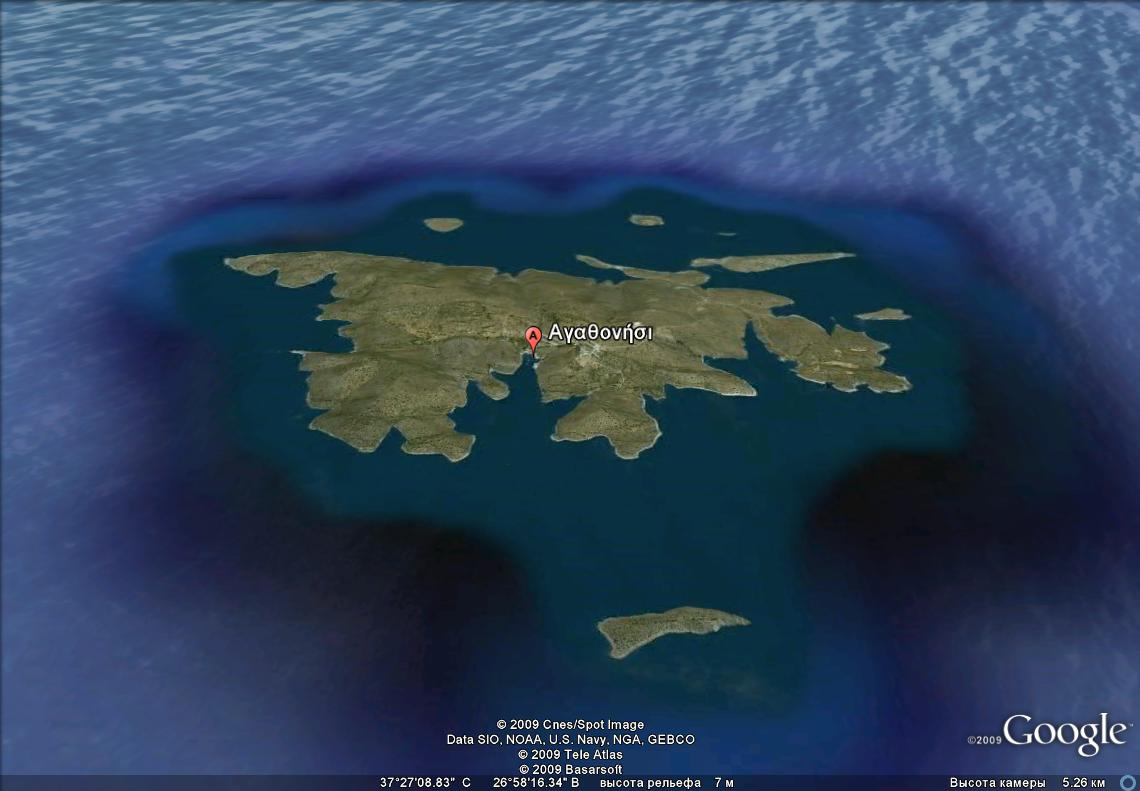Click the © 2009 Basarsoft attribution
This screenshot has width=1140, height=791.
pos(570,769)
